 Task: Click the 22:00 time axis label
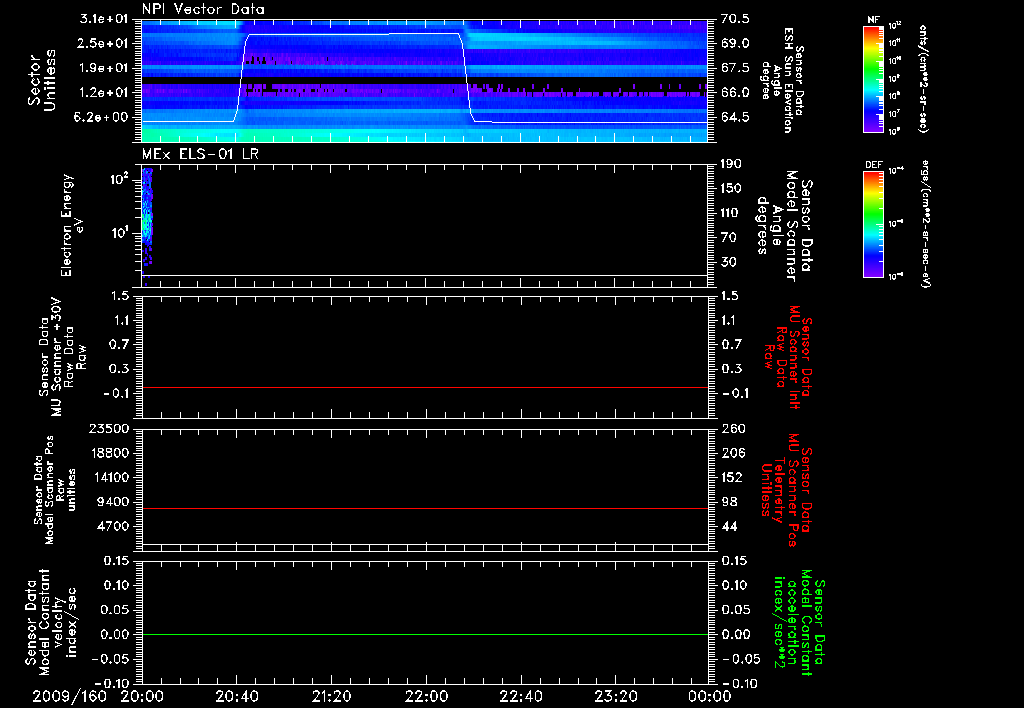click(425, 696)
